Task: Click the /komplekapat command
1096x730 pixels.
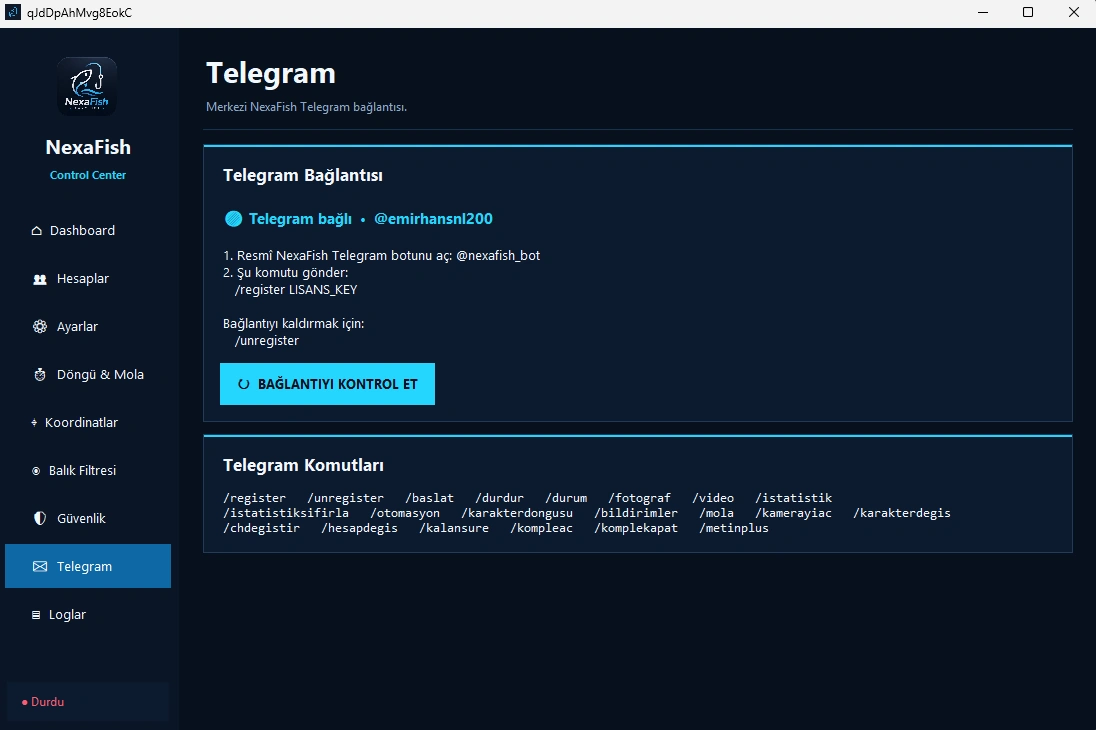Action: (635, 528)
